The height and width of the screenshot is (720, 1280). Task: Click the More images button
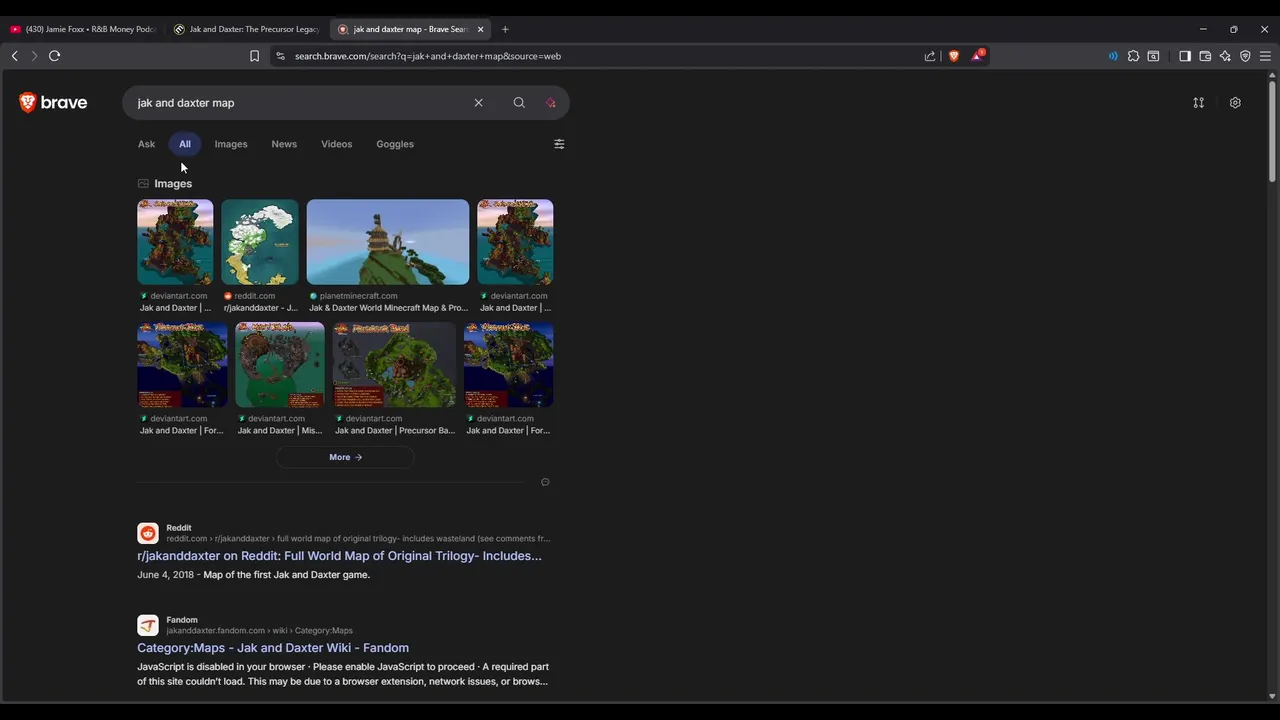pos(345,457)
